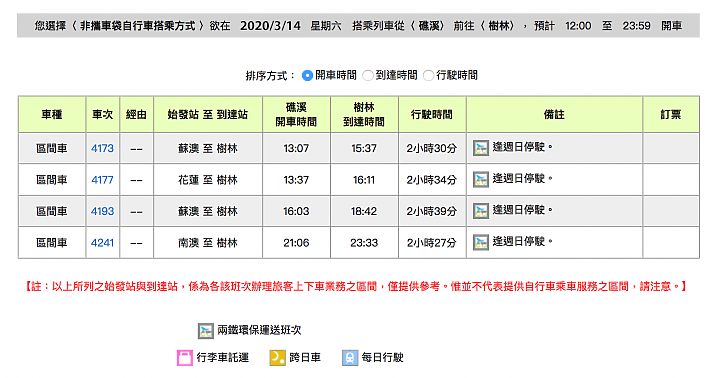Click departure time 21:06
The image size is (720, 378).
click(x=296, y=243)
